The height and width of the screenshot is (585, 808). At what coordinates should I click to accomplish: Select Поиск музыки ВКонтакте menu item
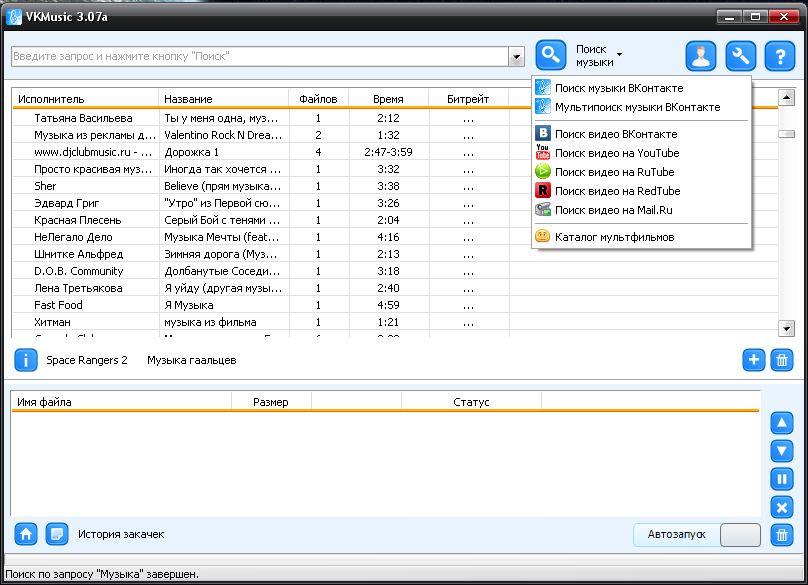(642, 88)
